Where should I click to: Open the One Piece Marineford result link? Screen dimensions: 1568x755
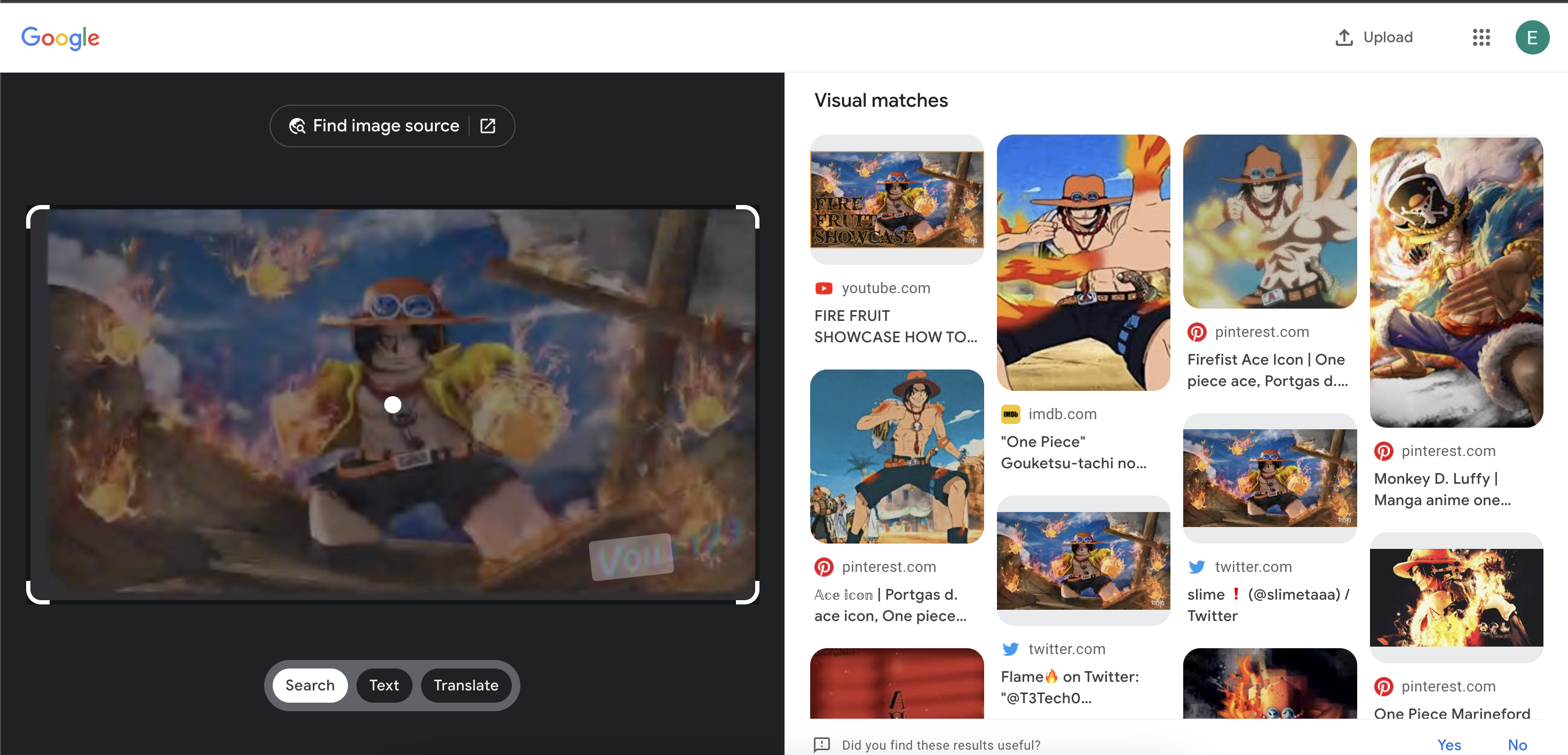click(1452, 713)
